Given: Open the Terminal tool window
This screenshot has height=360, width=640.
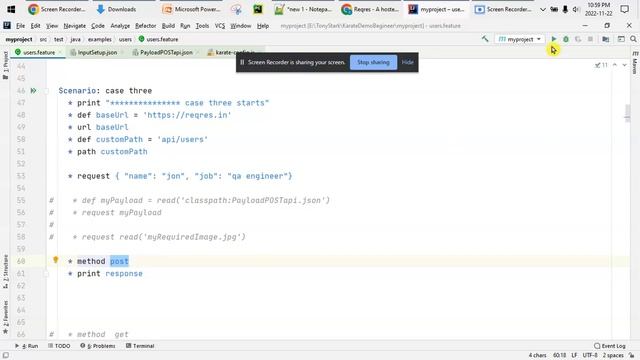Looking at the screenshot, I should pyautogui.click(x=140, y=346).
